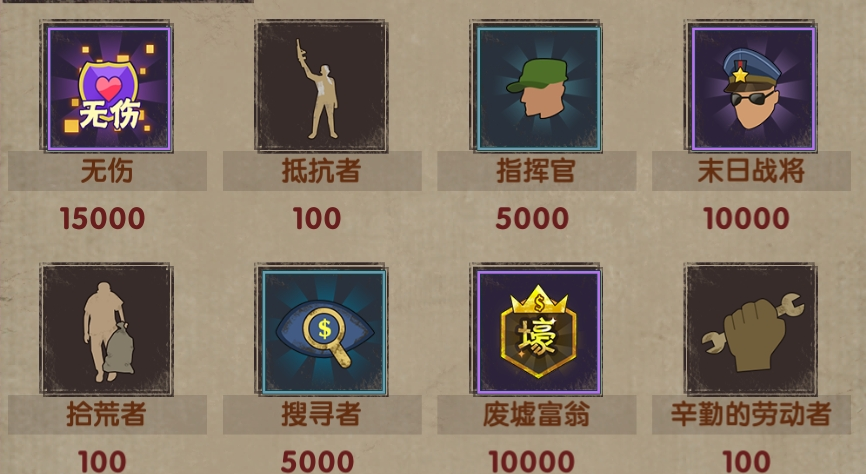866x474 pixels.
Task: Open the 废墟富翁 golden crown badge icon
Action: pyautogui.click(x=537, y=330)
